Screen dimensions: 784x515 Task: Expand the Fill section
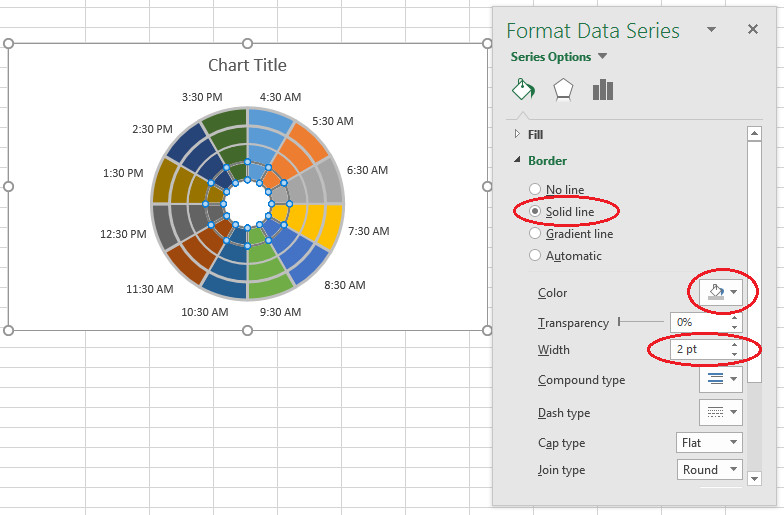(535, 134)
